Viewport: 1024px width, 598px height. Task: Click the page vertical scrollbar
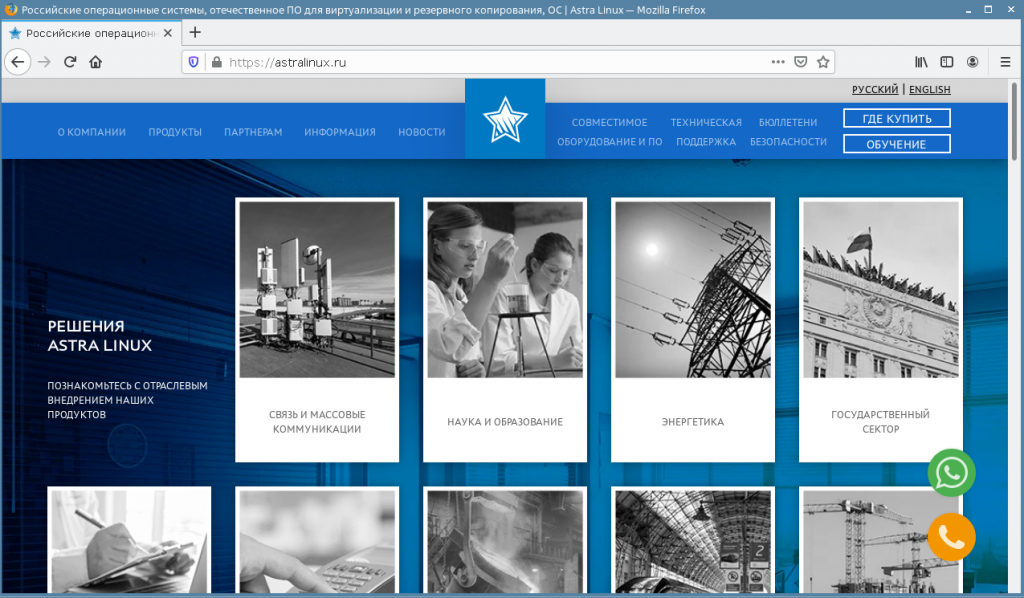pos(1014,121)
